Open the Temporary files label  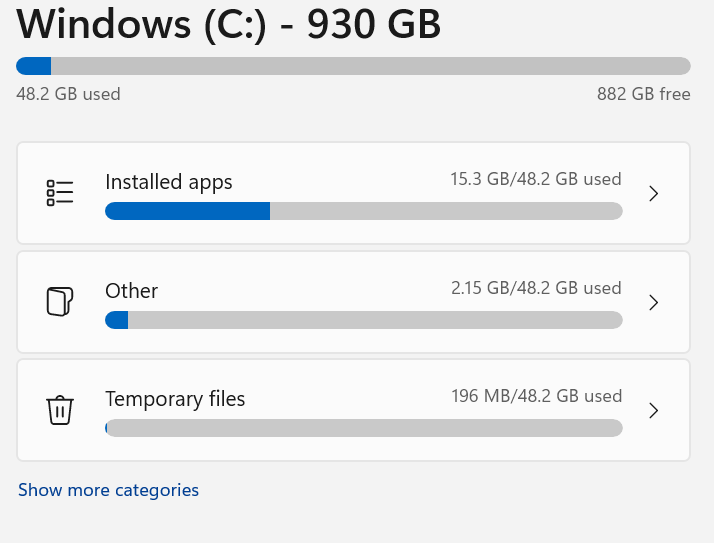point(175,399)
